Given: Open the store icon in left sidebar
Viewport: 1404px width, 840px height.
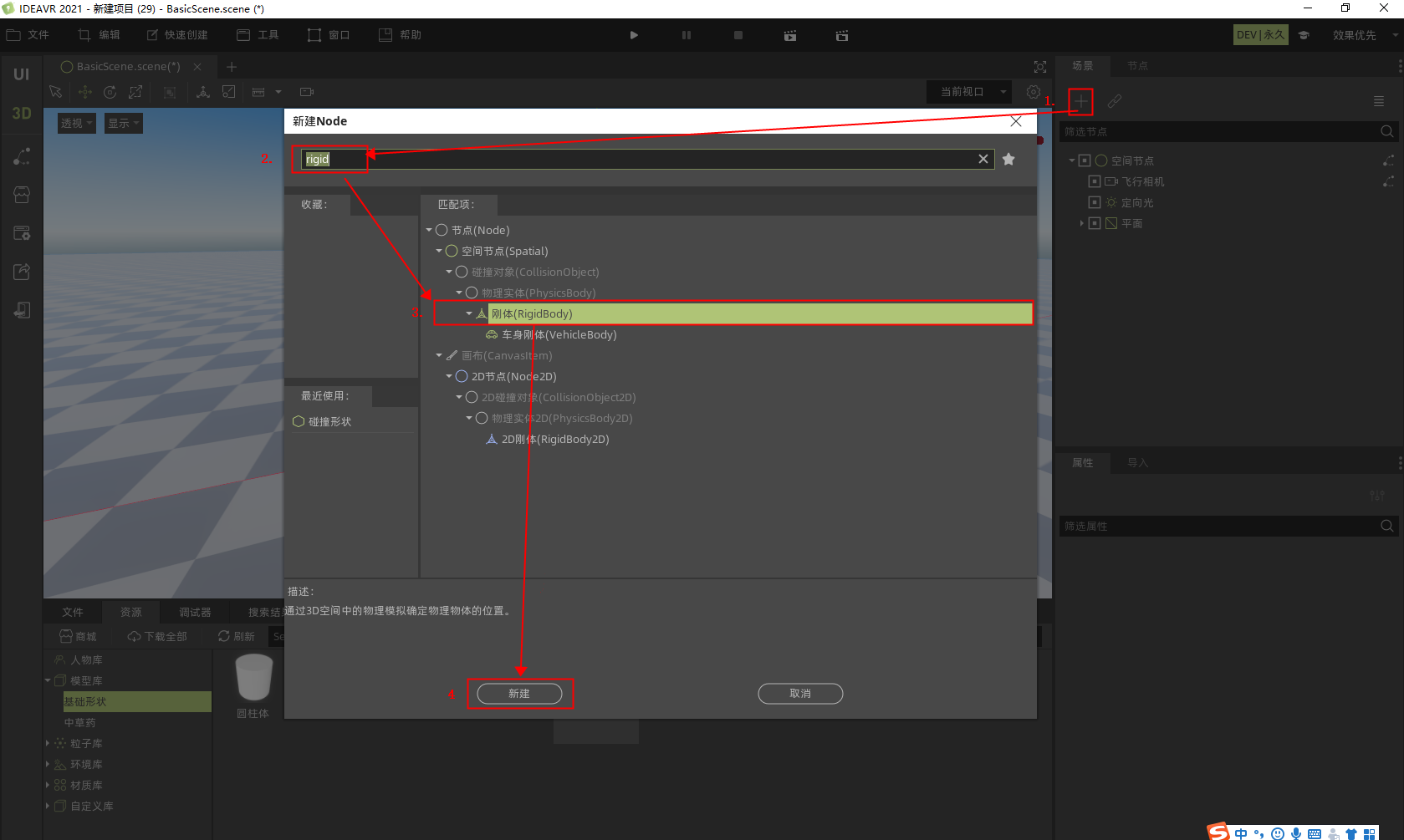Looking at the screenshot, I should pyautogui.click(x=22, y=195).
